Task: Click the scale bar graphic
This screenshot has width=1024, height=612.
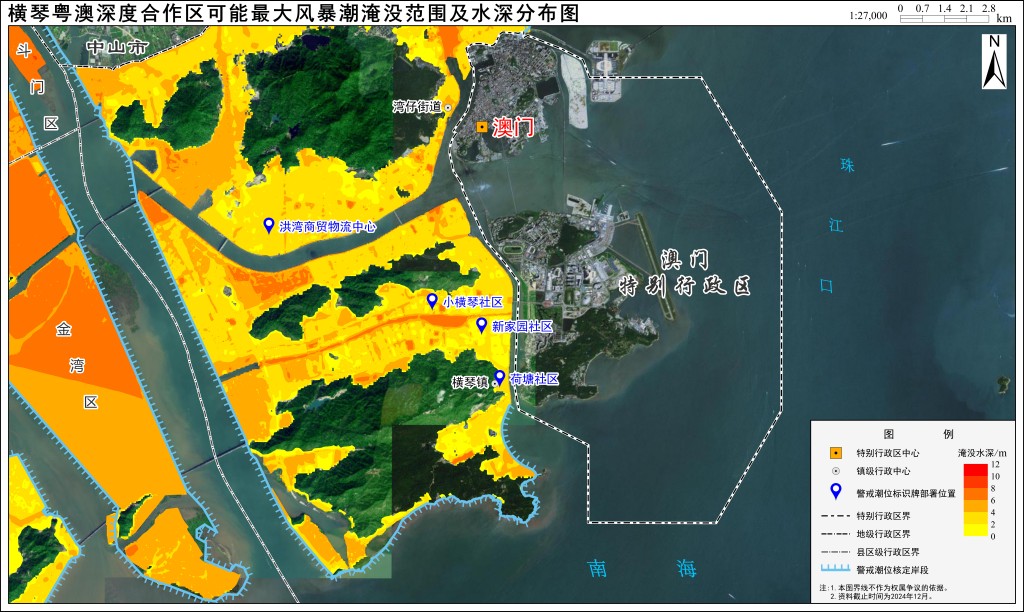Action: (944, 18)
